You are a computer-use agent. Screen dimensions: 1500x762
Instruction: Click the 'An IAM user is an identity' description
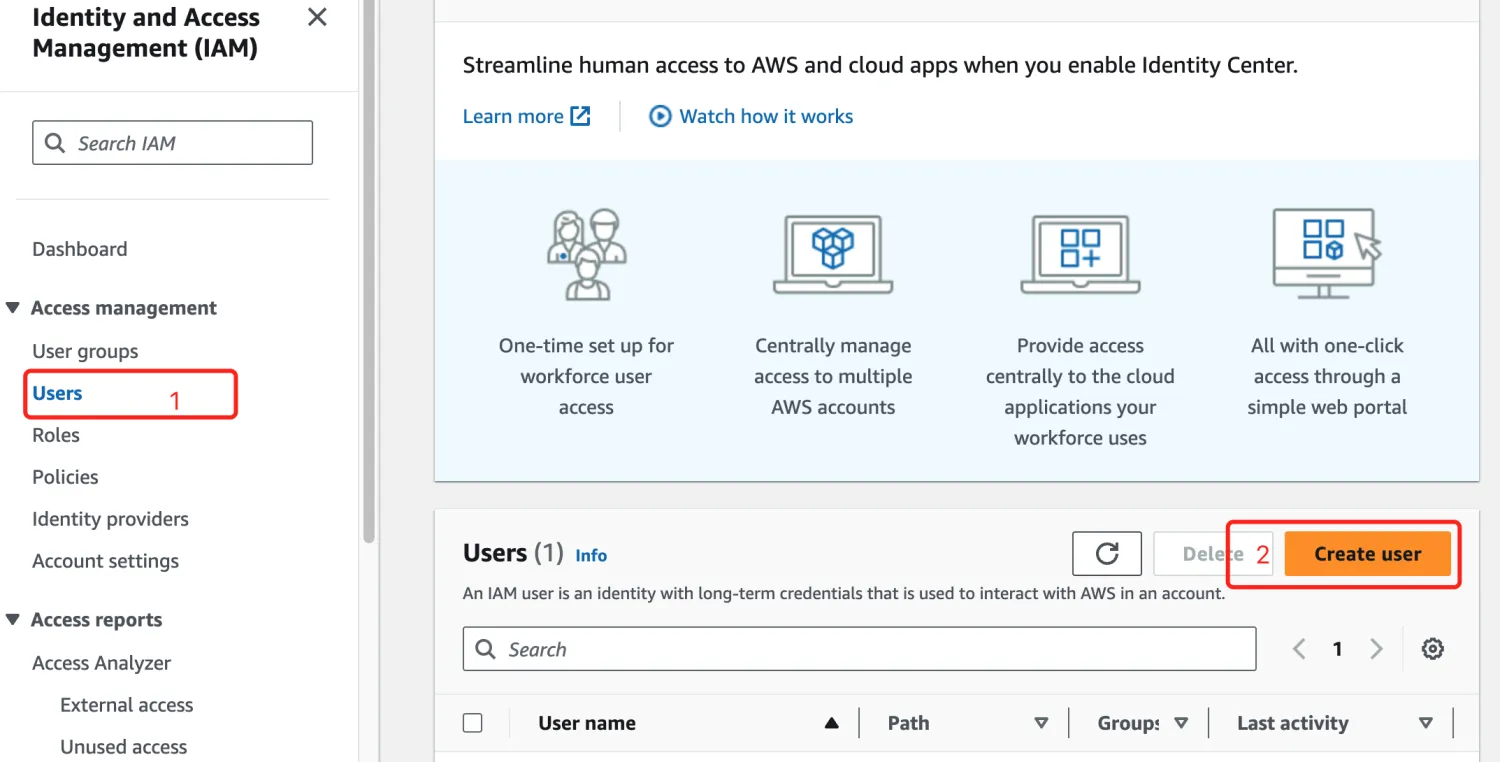coord(843,593)
